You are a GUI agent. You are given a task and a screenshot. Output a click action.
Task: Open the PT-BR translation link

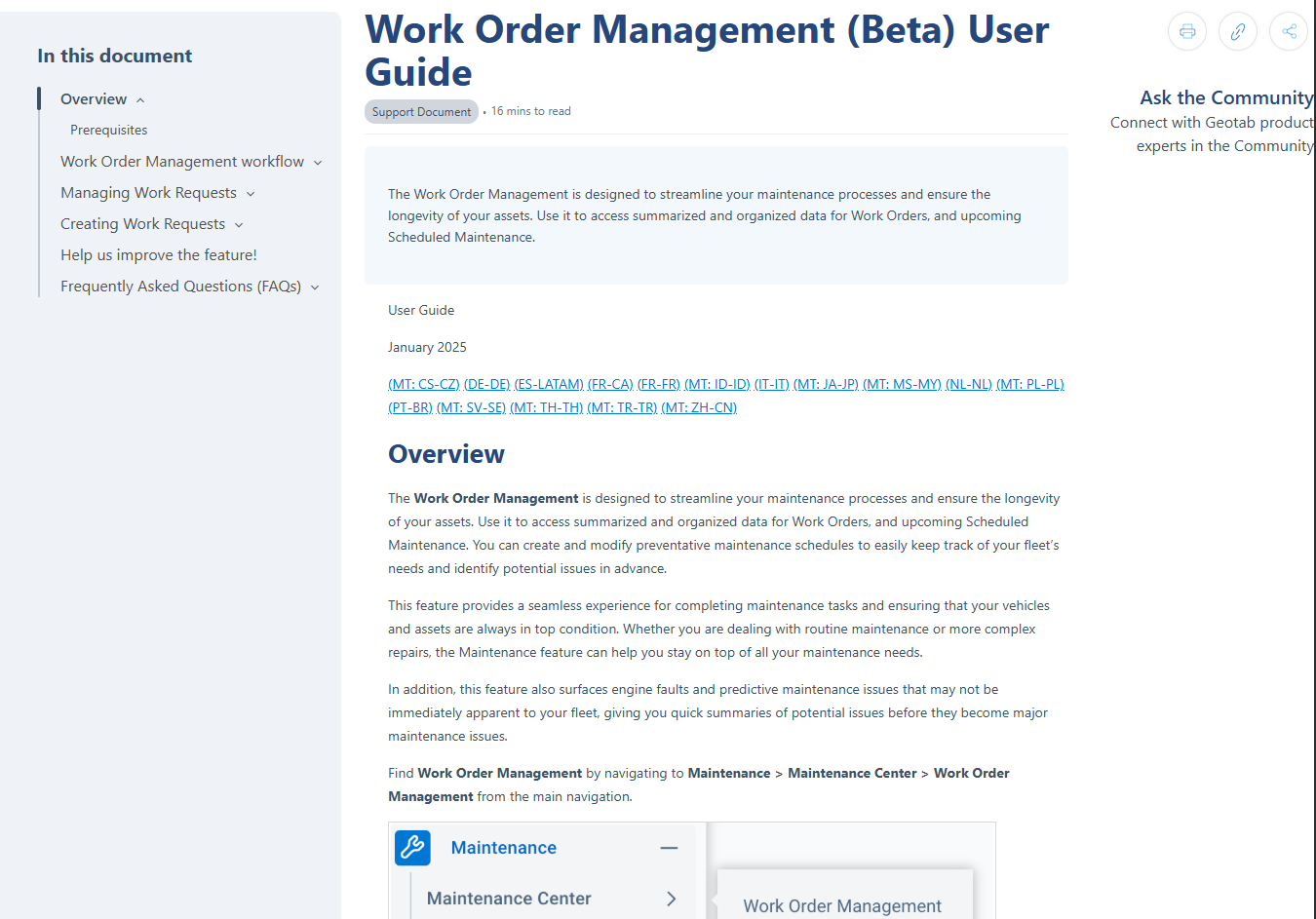409,407
